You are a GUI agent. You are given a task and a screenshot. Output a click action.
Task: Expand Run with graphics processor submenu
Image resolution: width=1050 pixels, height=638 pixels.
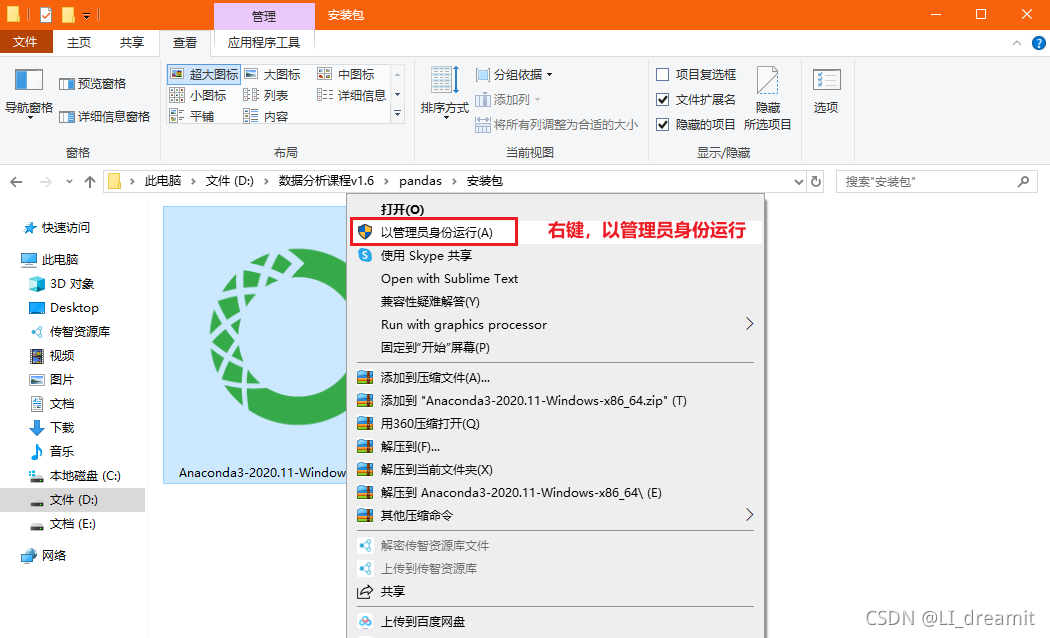coord(556,325)
